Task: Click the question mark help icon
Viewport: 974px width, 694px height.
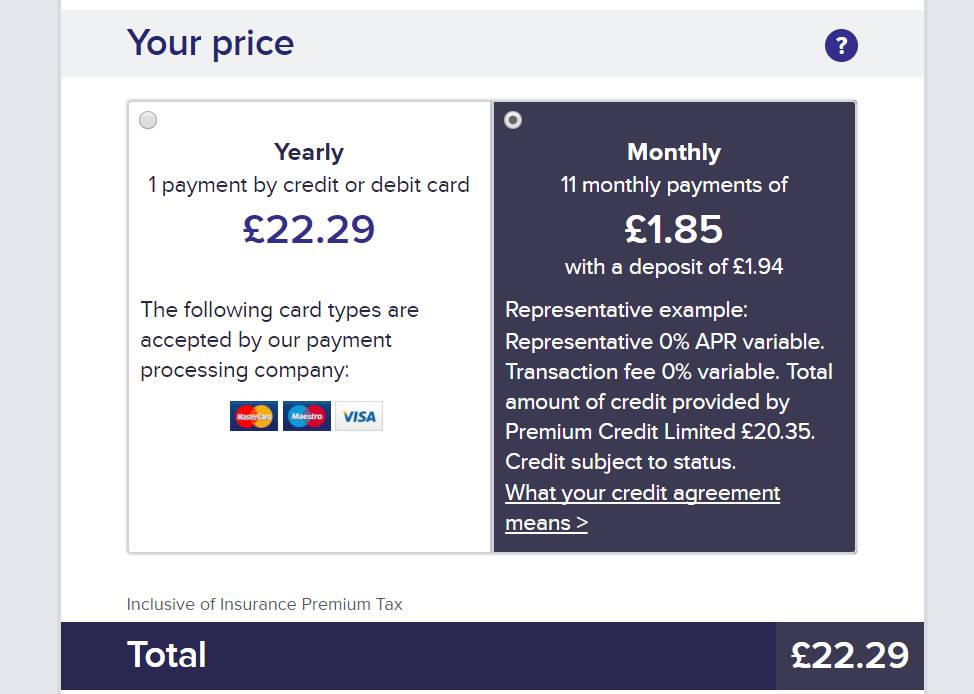Action: coord(841,45)
